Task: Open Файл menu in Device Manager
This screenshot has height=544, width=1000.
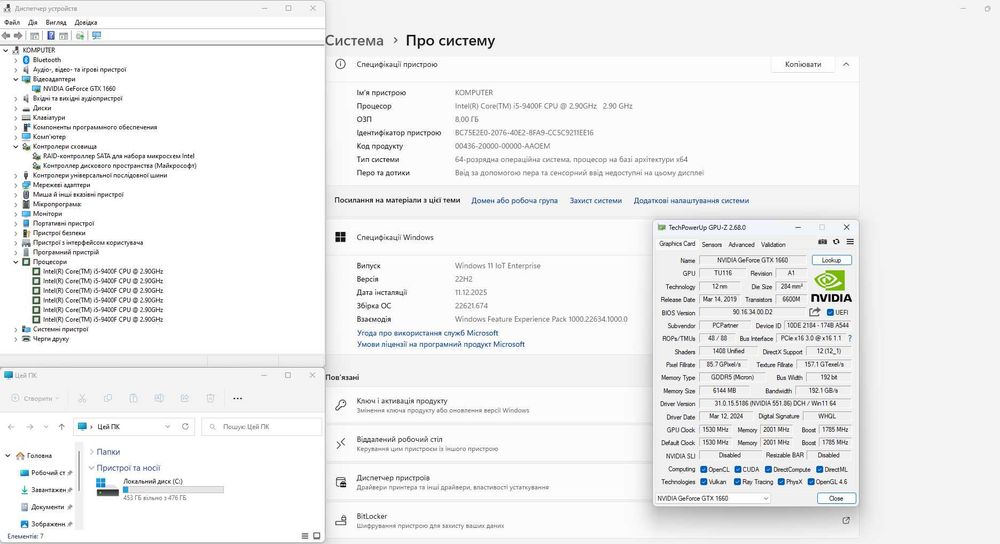Action: pyautogui.click(x=12, y=22)
